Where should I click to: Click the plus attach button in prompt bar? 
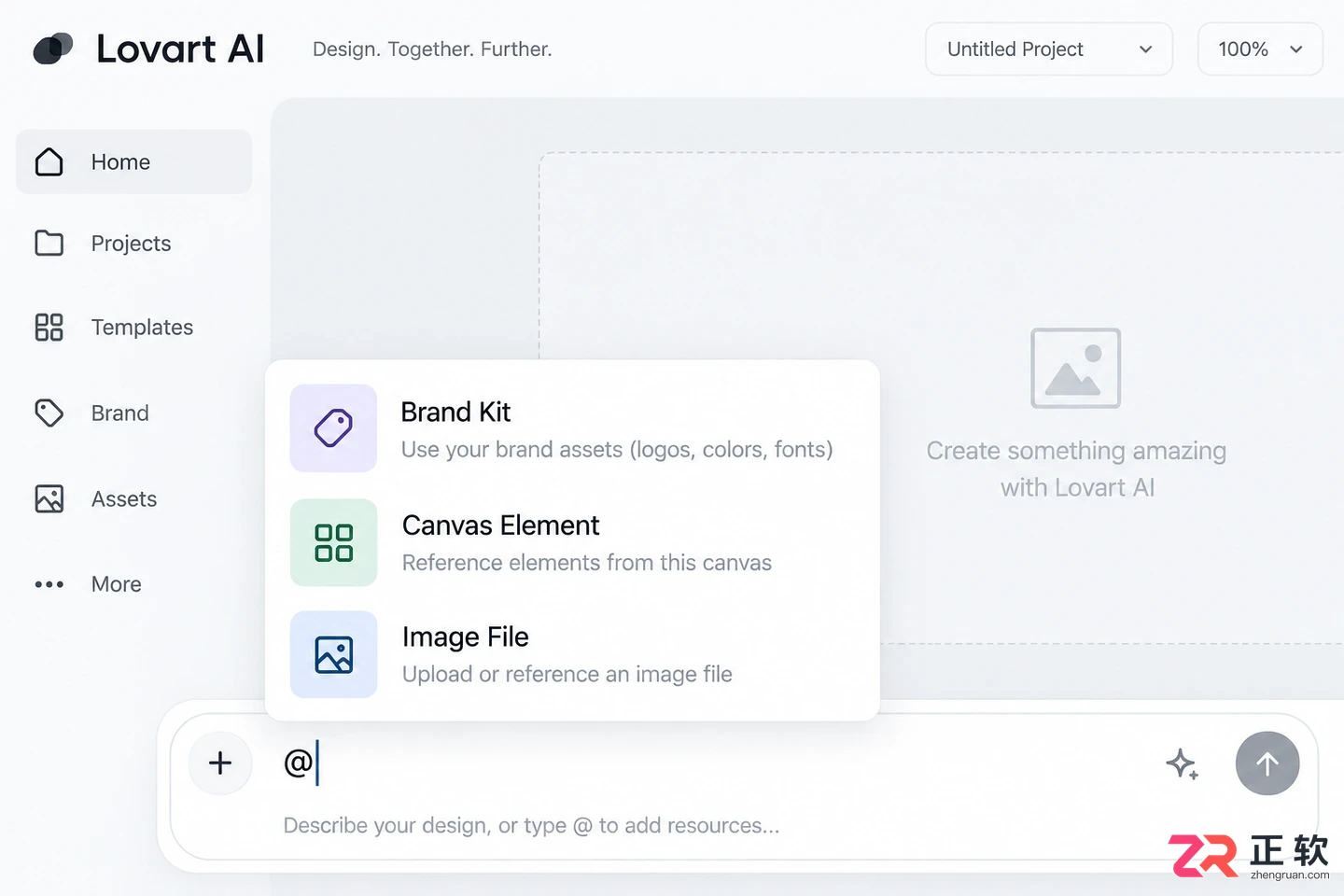(220, 763)
